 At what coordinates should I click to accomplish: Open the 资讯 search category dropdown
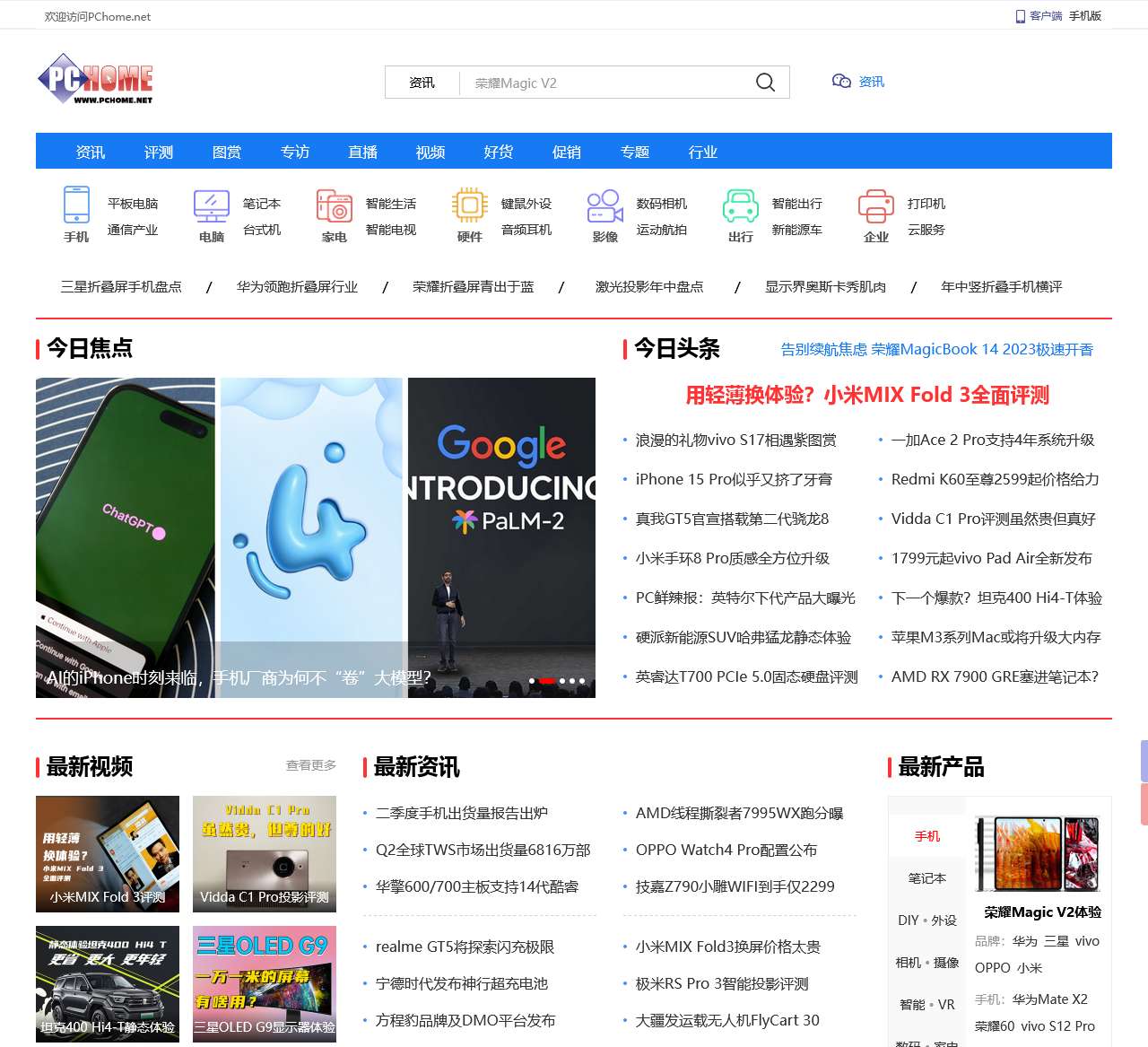pyautogui.click(x=422, y=83)
